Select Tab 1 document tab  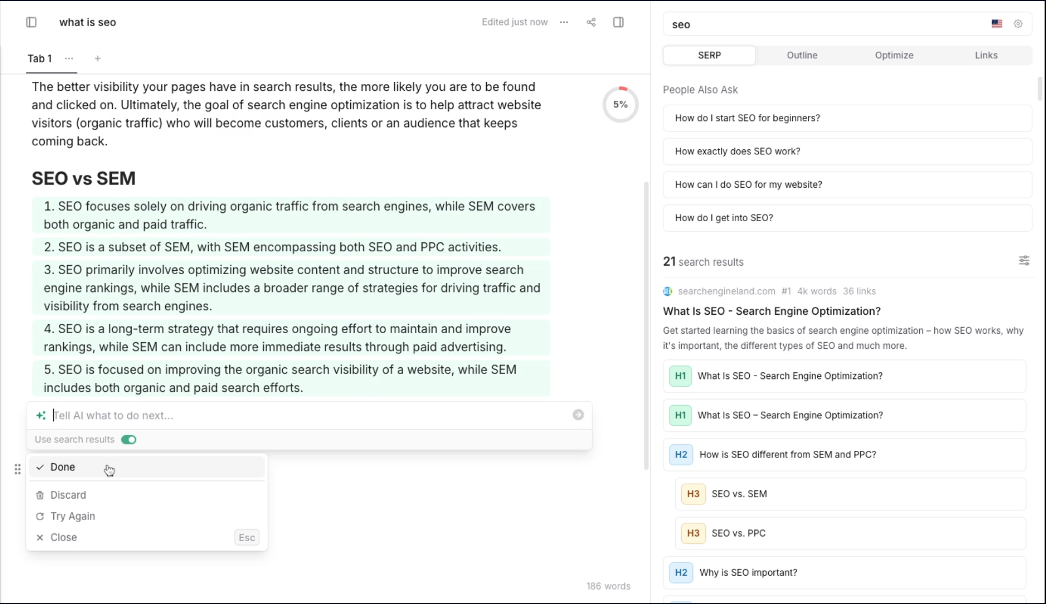[x=39, y=59]
